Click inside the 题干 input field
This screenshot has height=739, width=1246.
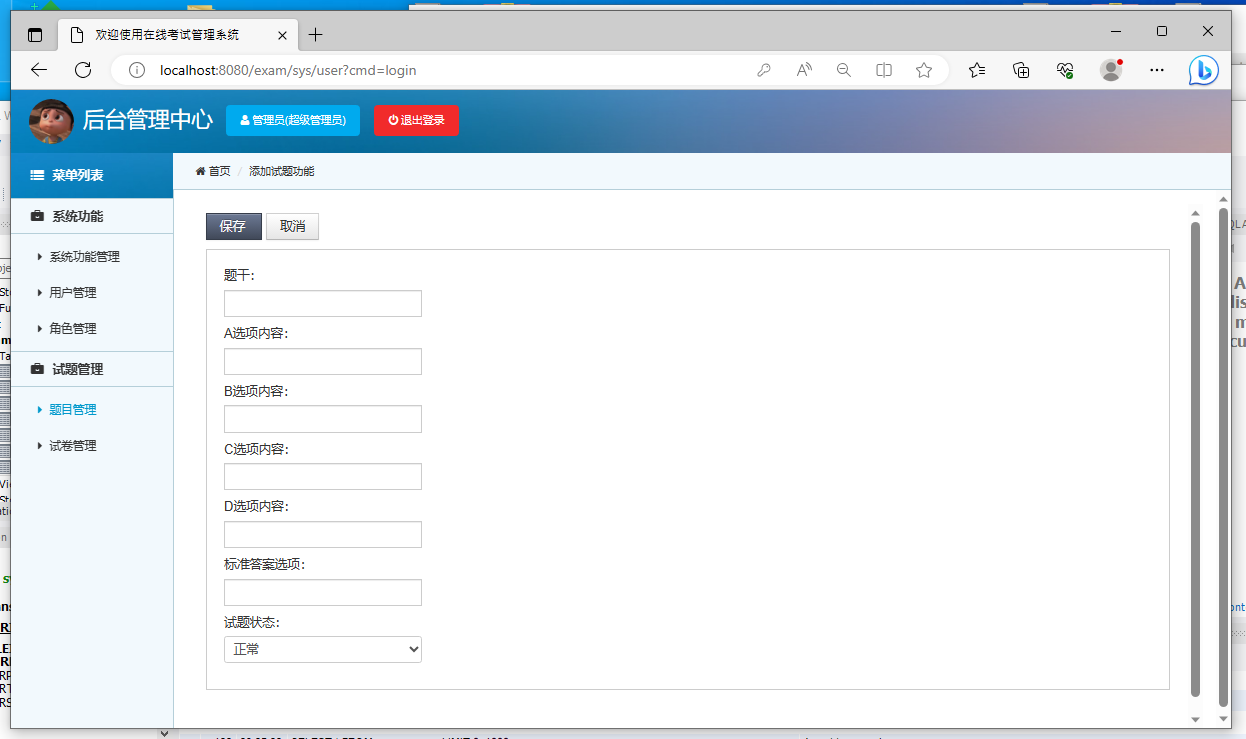click(322, 302)
